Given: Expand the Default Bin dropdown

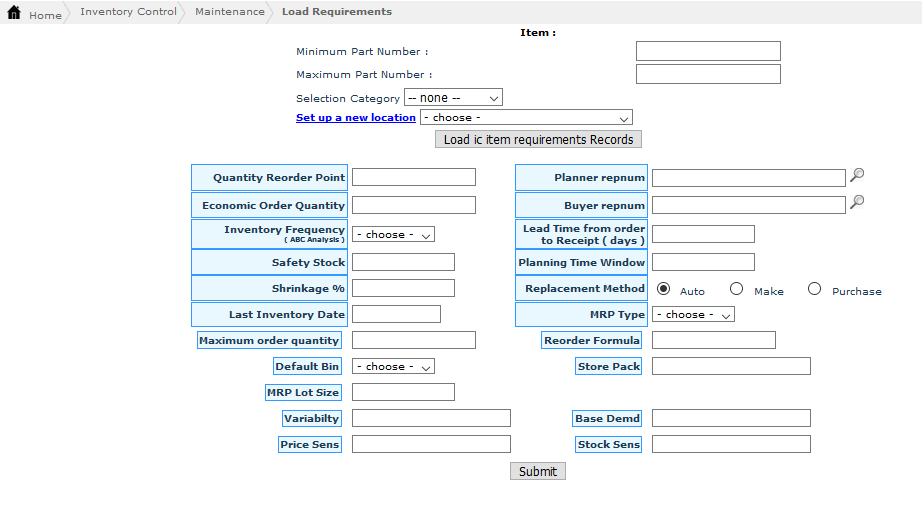Looking at the screenshot, I should (x=393, y=367).
